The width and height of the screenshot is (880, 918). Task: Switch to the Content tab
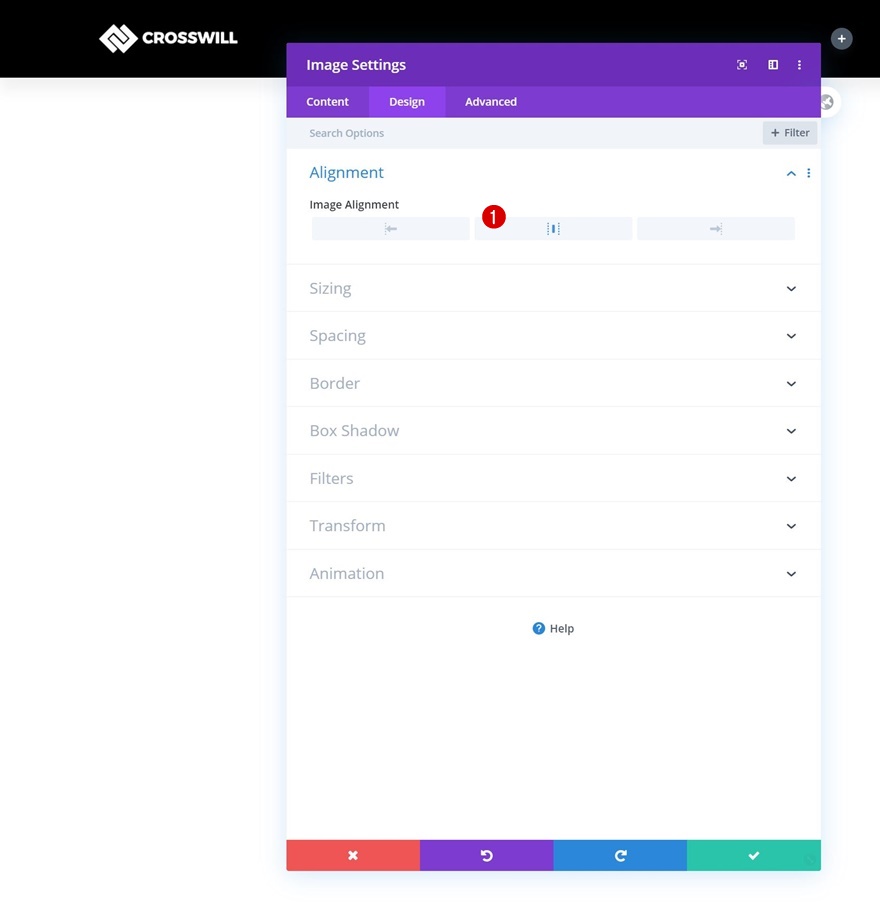tap(327, 101)
